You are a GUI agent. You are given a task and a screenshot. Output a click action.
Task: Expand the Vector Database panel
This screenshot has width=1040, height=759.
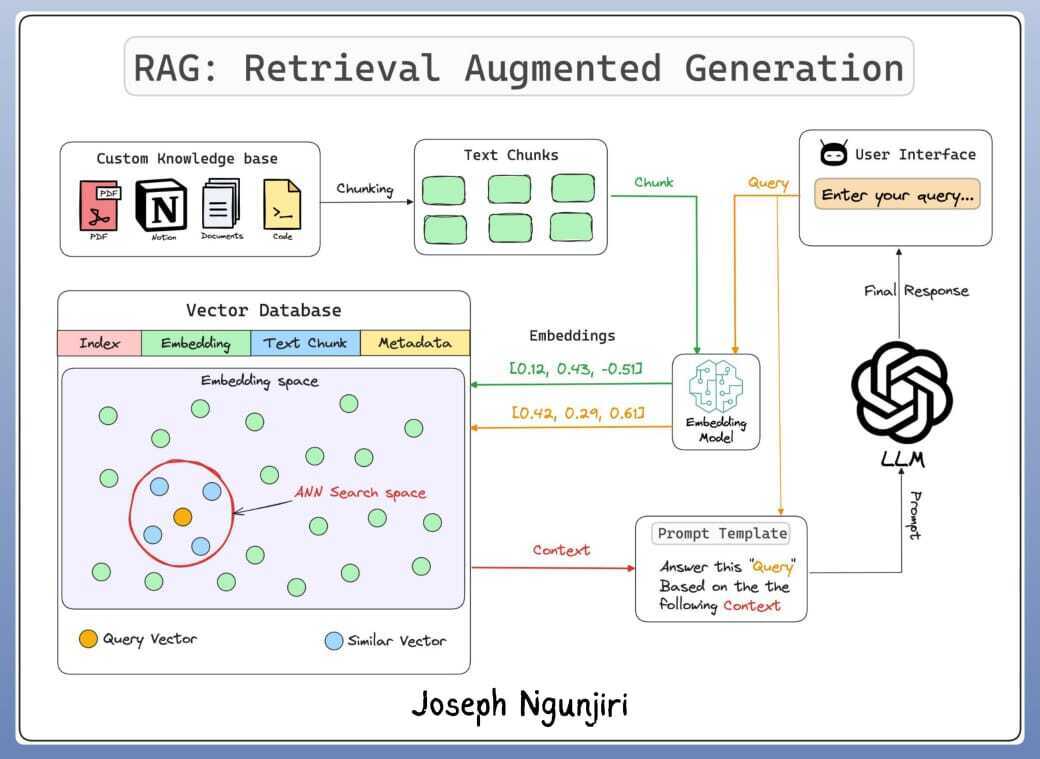tap(265, 310)
